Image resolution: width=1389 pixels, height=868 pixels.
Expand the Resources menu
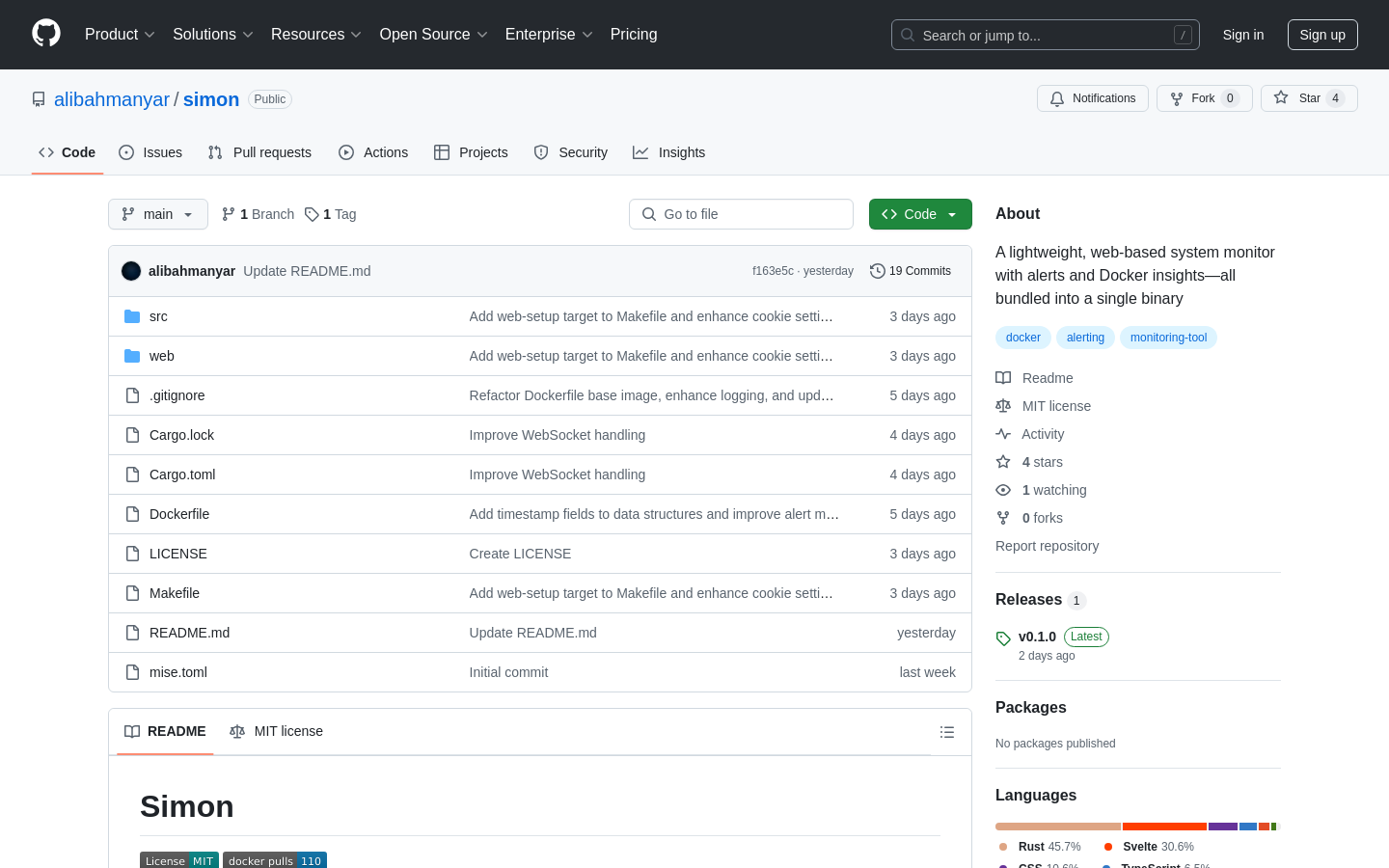pyautogui.click(x=316, y=34)
